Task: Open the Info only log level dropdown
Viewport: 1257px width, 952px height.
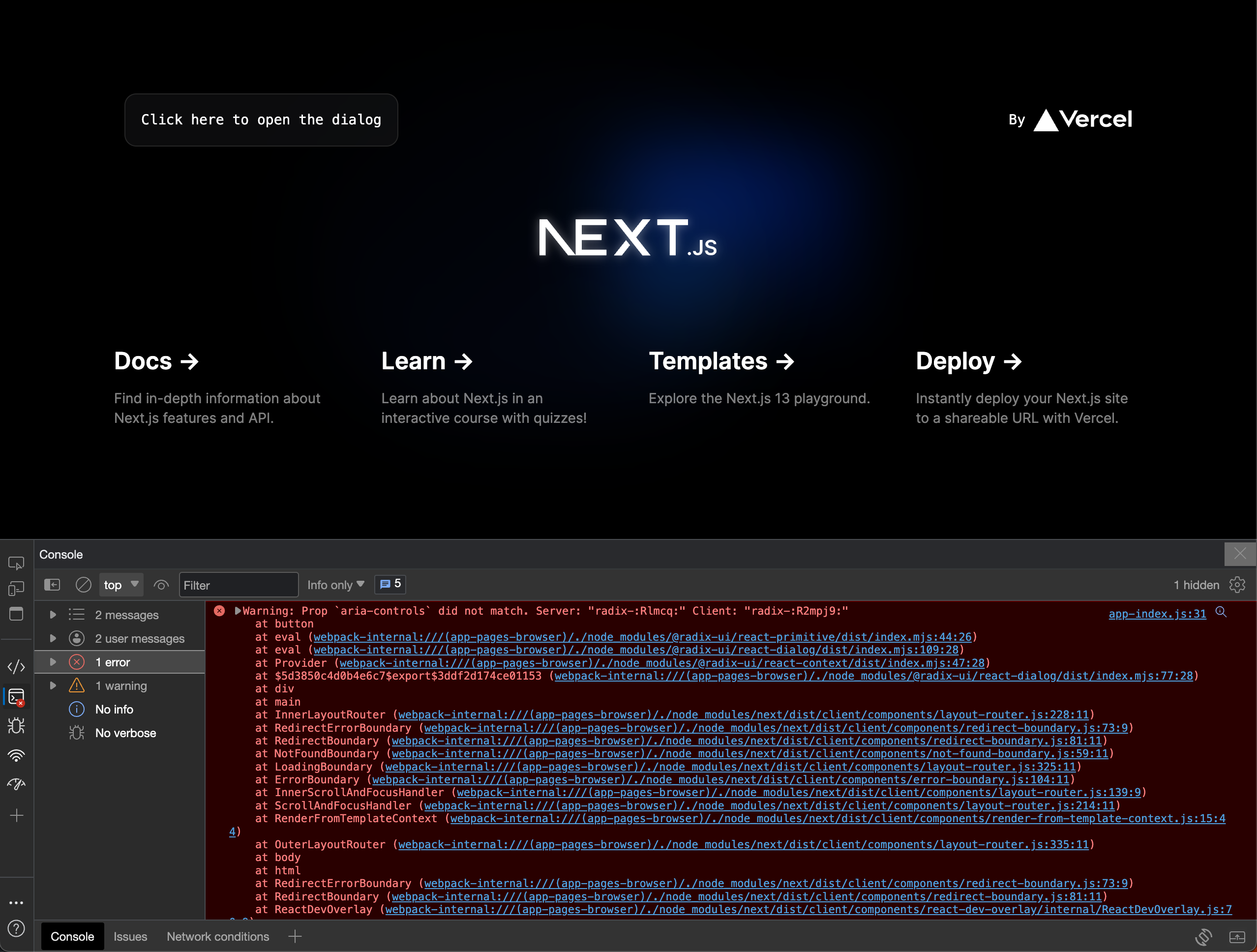Action: pyautogui.click(x=335, y=584)
